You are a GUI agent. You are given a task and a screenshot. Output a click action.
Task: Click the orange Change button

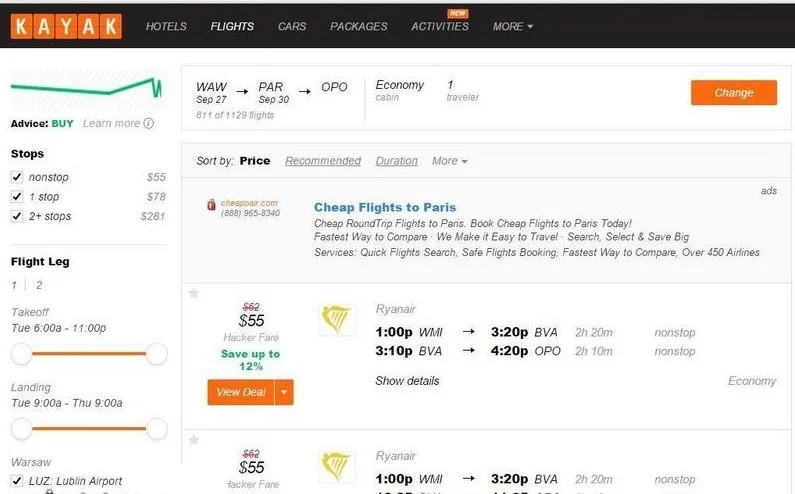(x=734, y=93)
